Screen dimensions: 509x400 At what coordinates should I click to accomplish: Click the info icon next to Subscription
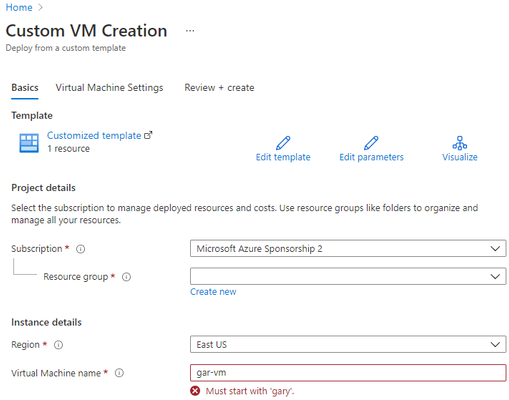point(81,249)
